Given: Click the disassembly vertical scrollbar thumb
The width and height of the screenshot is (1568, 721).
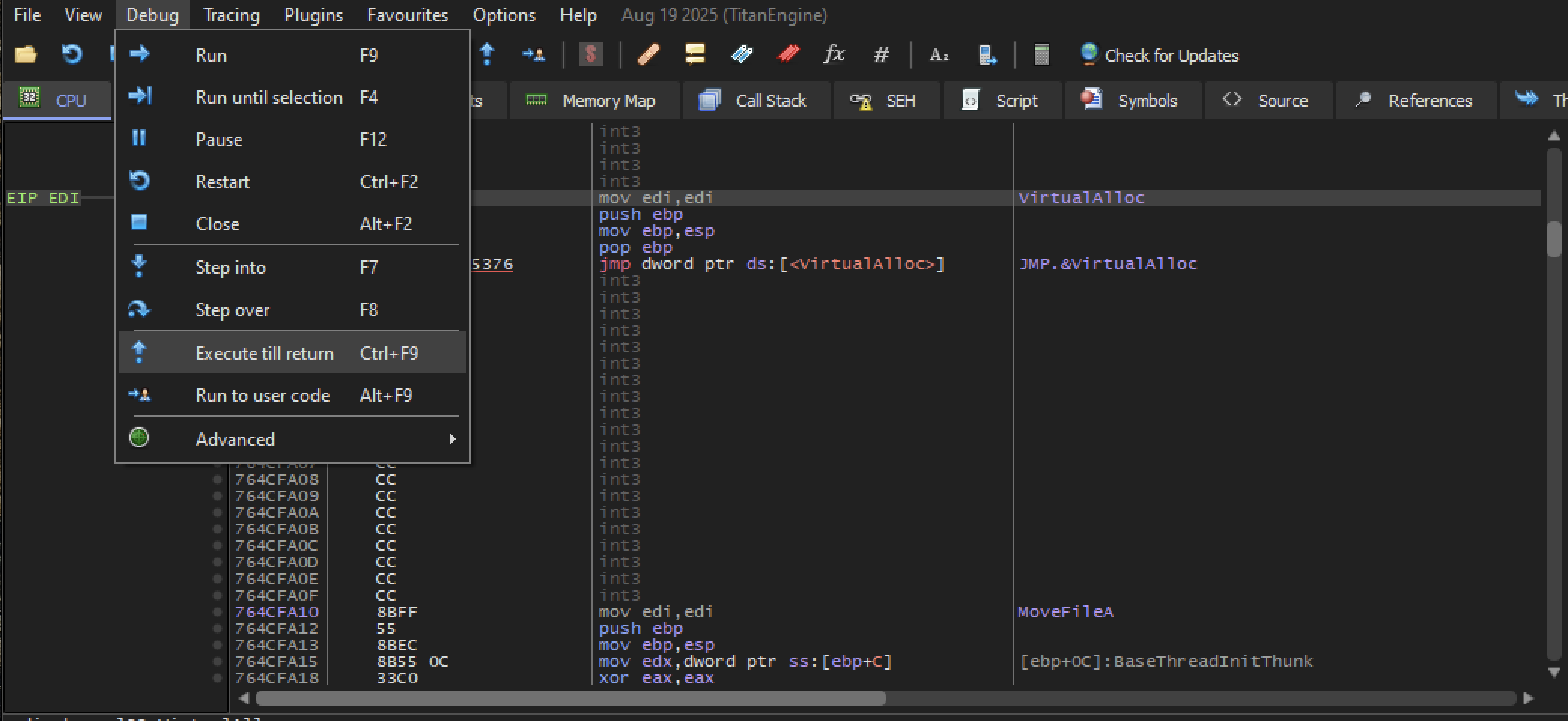Looking at the screenshot, I should click(x=1554, y=239).
